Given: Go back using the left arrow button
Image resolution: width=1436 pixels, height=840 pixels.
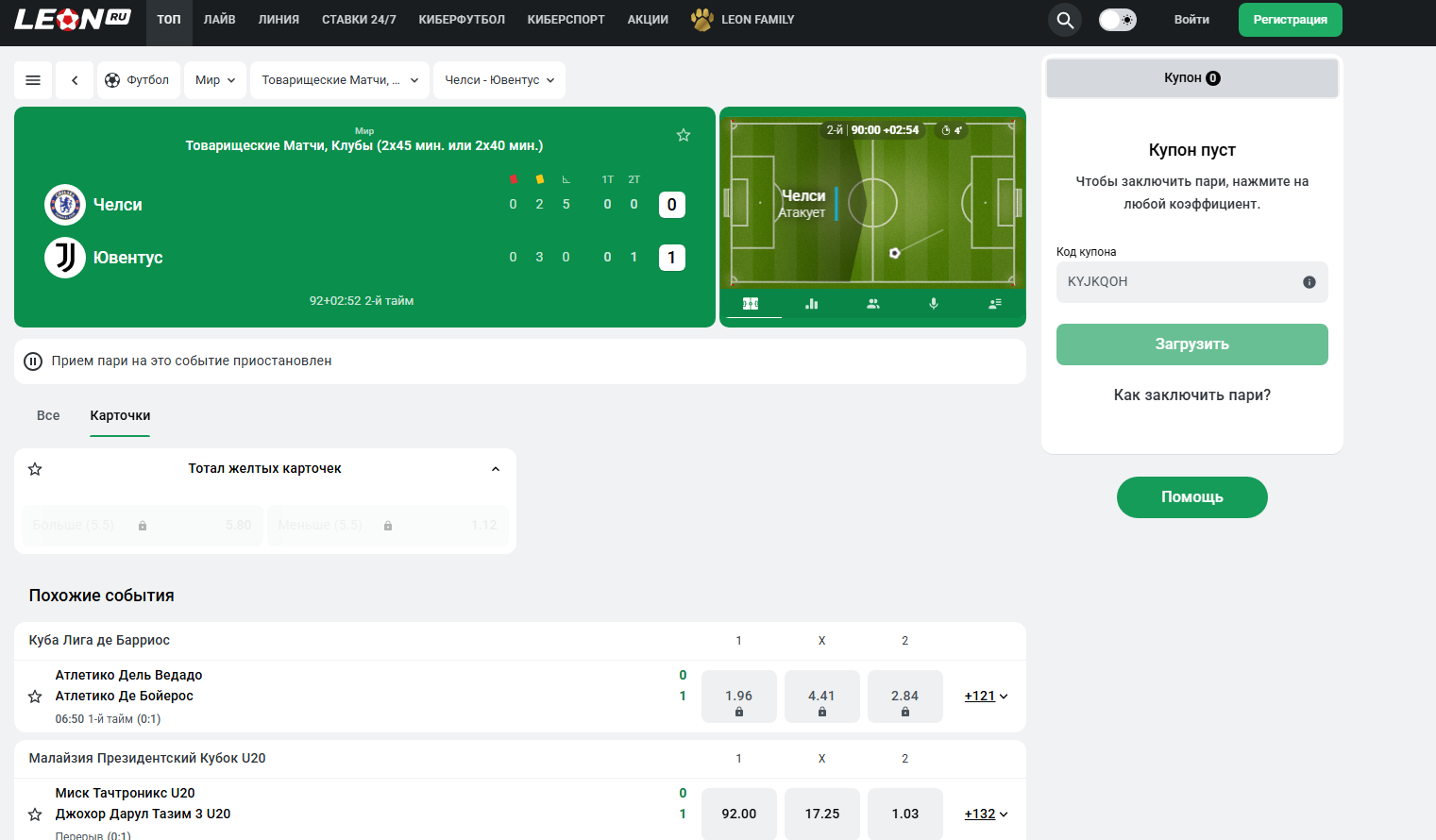Looking at the screenshot, I should pyautogui.click(x=75, y=80).
